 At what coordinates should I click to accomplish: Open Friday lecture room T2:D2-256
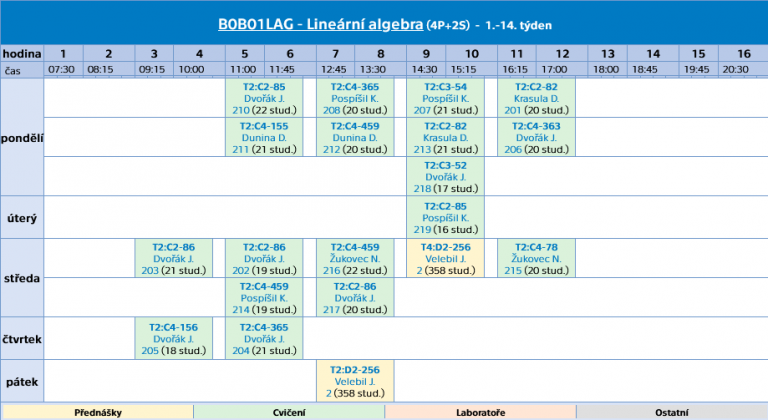pos(355,370)
